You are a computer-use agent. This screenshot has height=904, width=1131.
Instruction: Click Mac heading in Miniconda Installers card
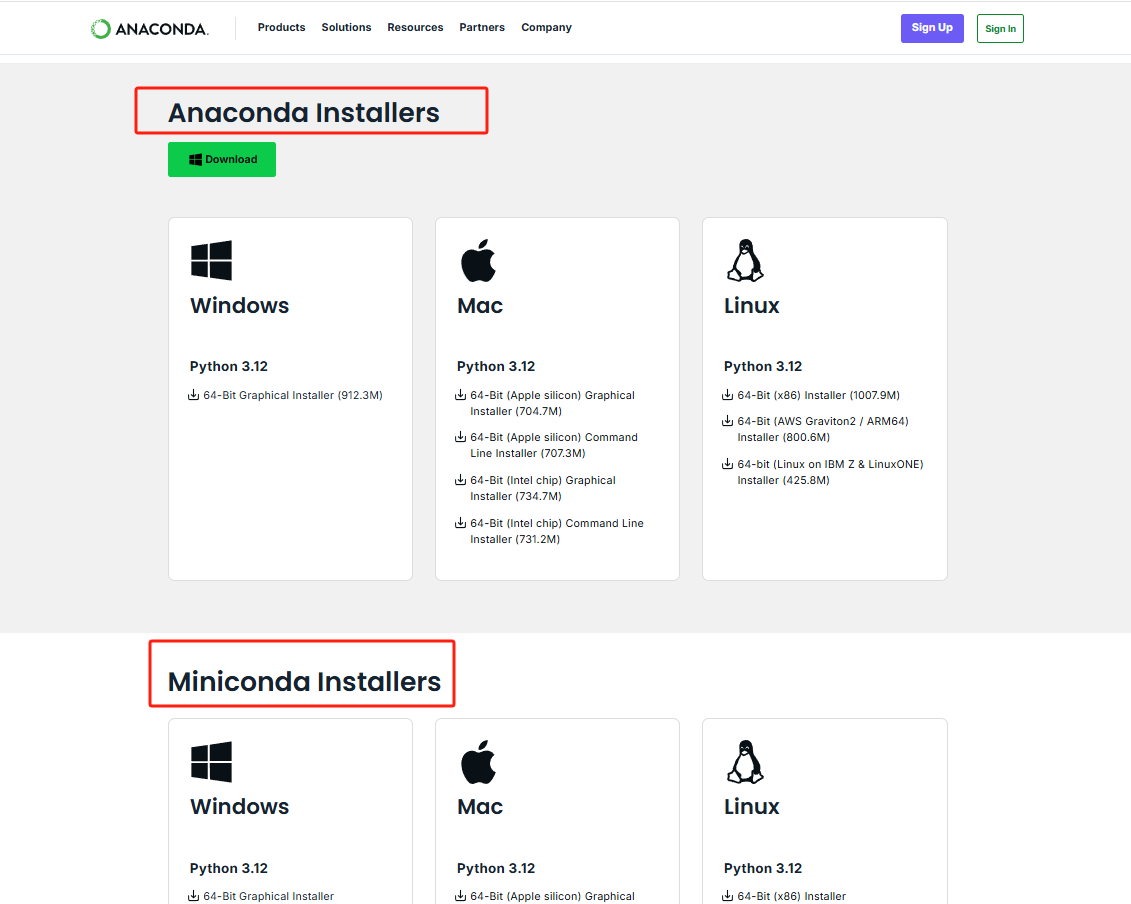480,807
